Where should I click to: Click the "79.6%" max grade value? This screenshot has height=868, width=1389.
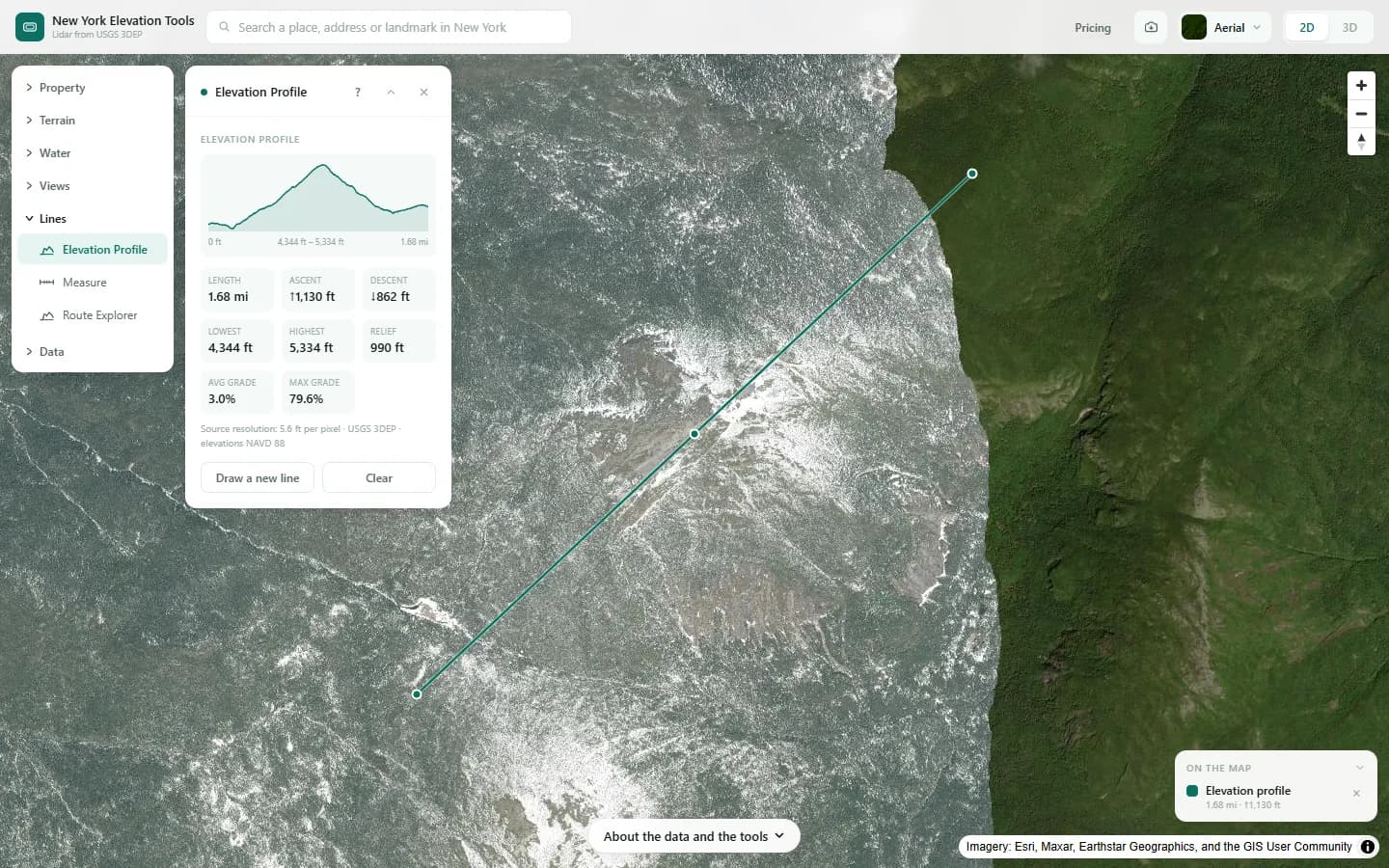[x=307, y=399]
